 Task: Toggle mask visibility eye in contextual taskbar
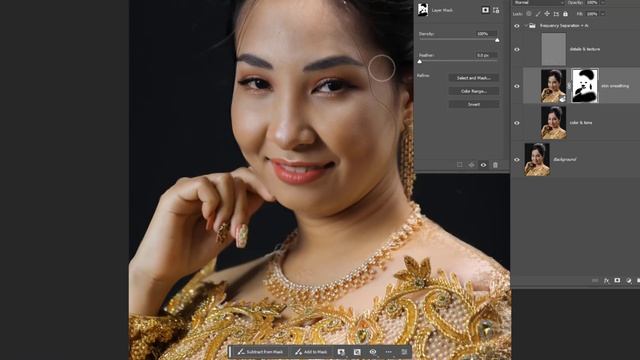[x=373, y=352]
